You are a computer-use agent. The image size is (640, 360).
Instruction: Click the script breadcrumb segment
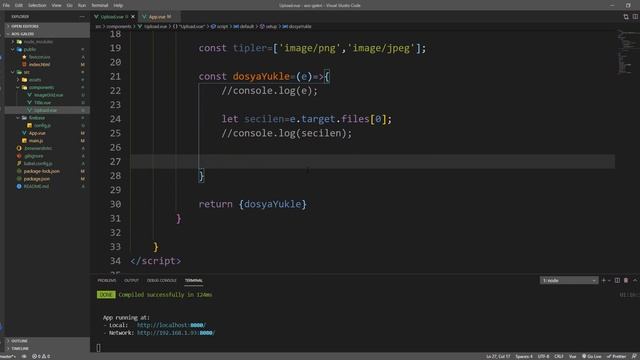[x=220, y=27]
